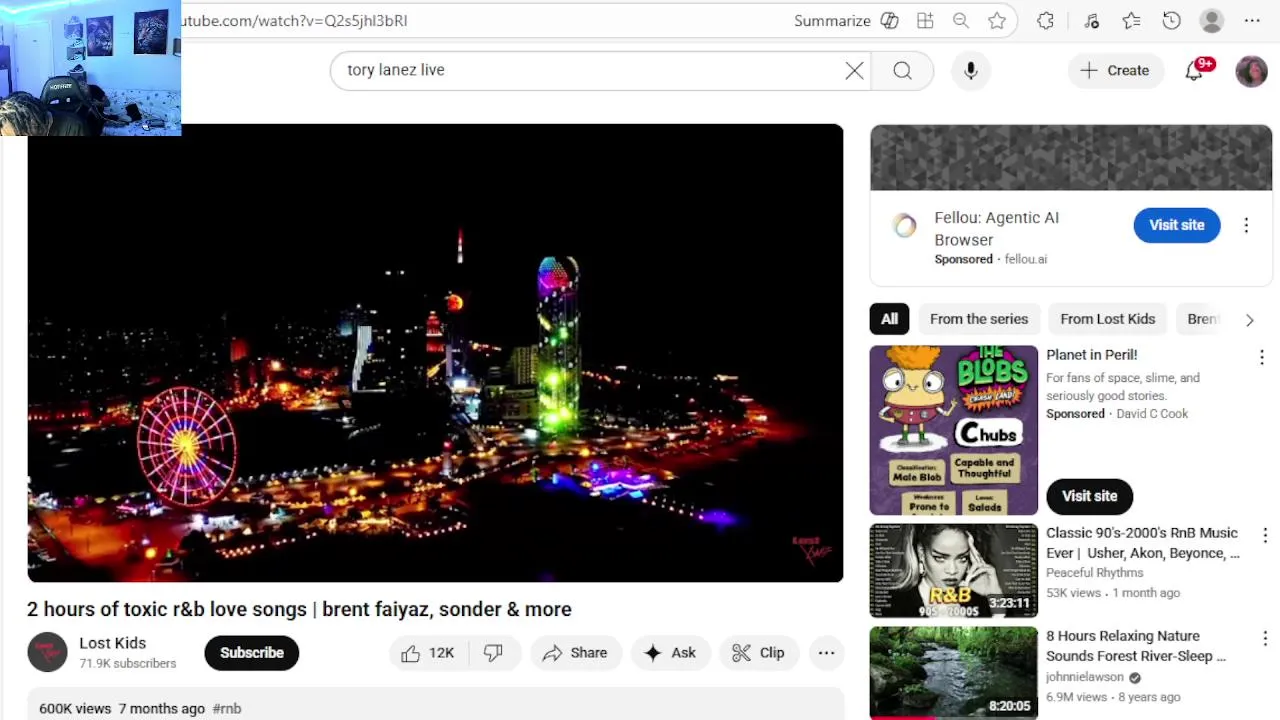Screen dimensions: 1280x720
Task: Click the Fellou ad banner image
Action: pyautogui.click(x=1071, y=157)
